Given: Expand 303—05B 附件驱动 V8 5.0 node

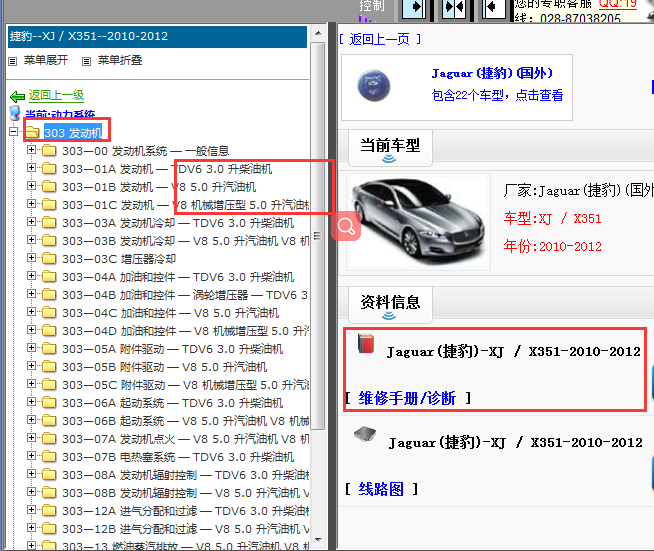Looking at the screenshot, I should [x=31, y=366].
